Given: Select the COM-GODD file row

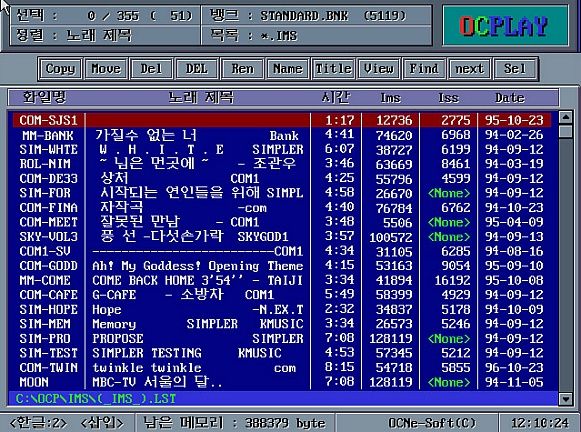Looking at the screenshot, I should 282,266.
